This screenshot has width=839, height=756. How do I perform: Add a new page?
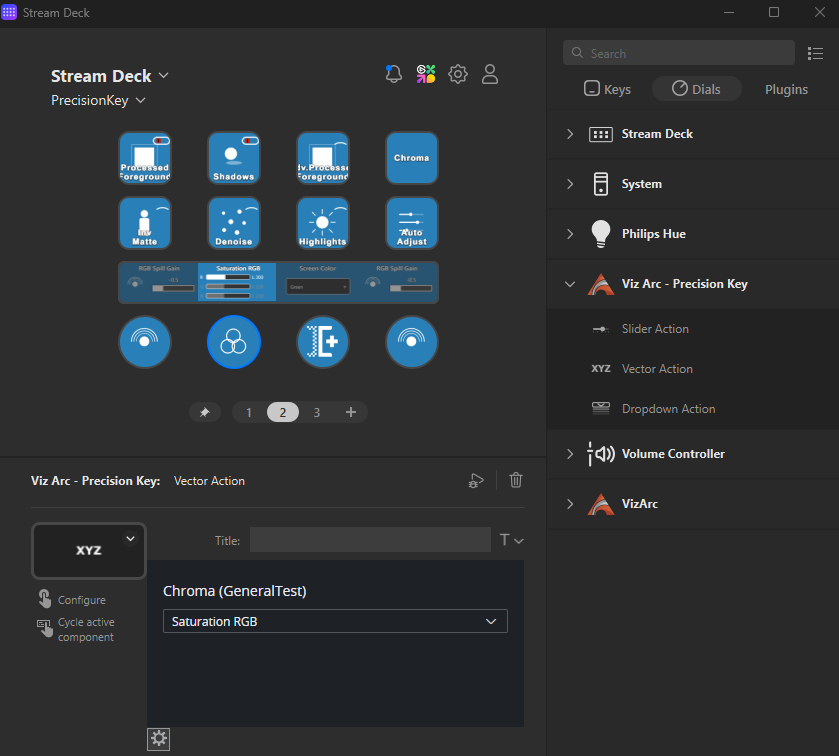[x=350, y=412]
